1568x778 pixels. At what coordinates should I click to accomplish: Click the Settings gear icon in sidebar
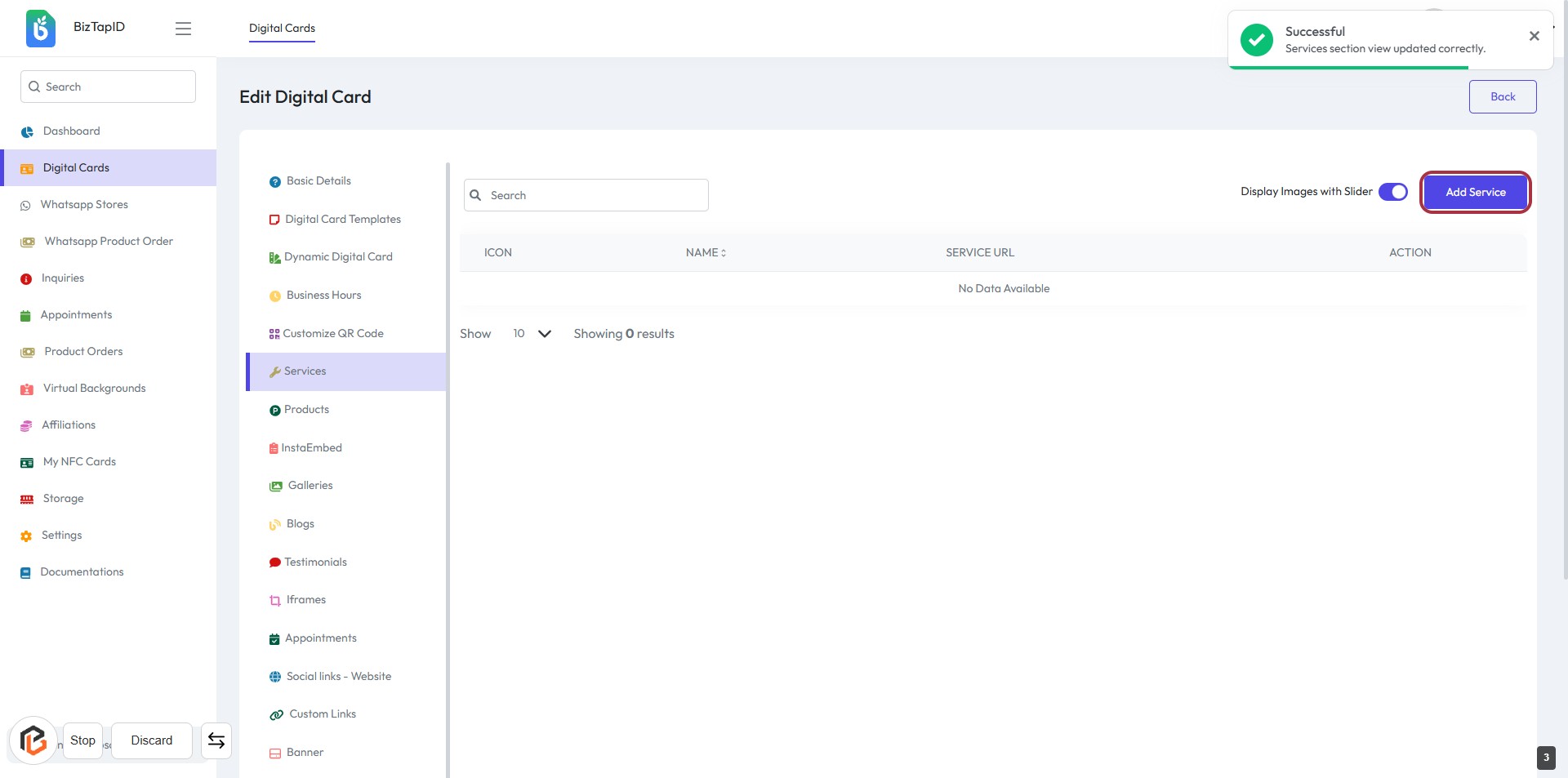pyautogui.click(x=26, y=536)
